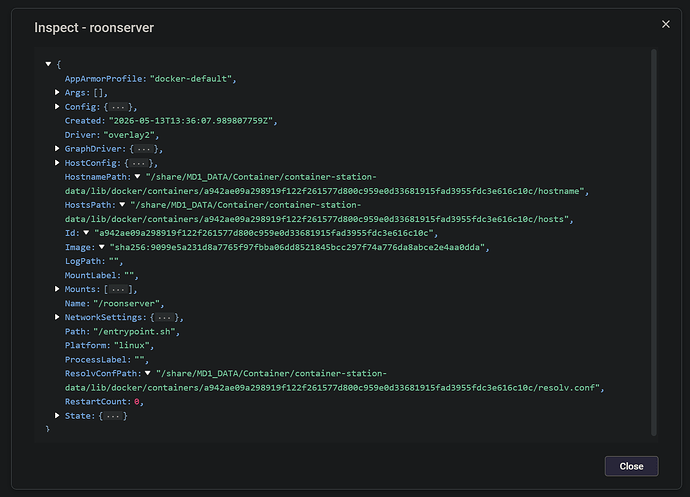
Task: Collapse the ResolvConfPath value arrow
Action: (148, 373)
